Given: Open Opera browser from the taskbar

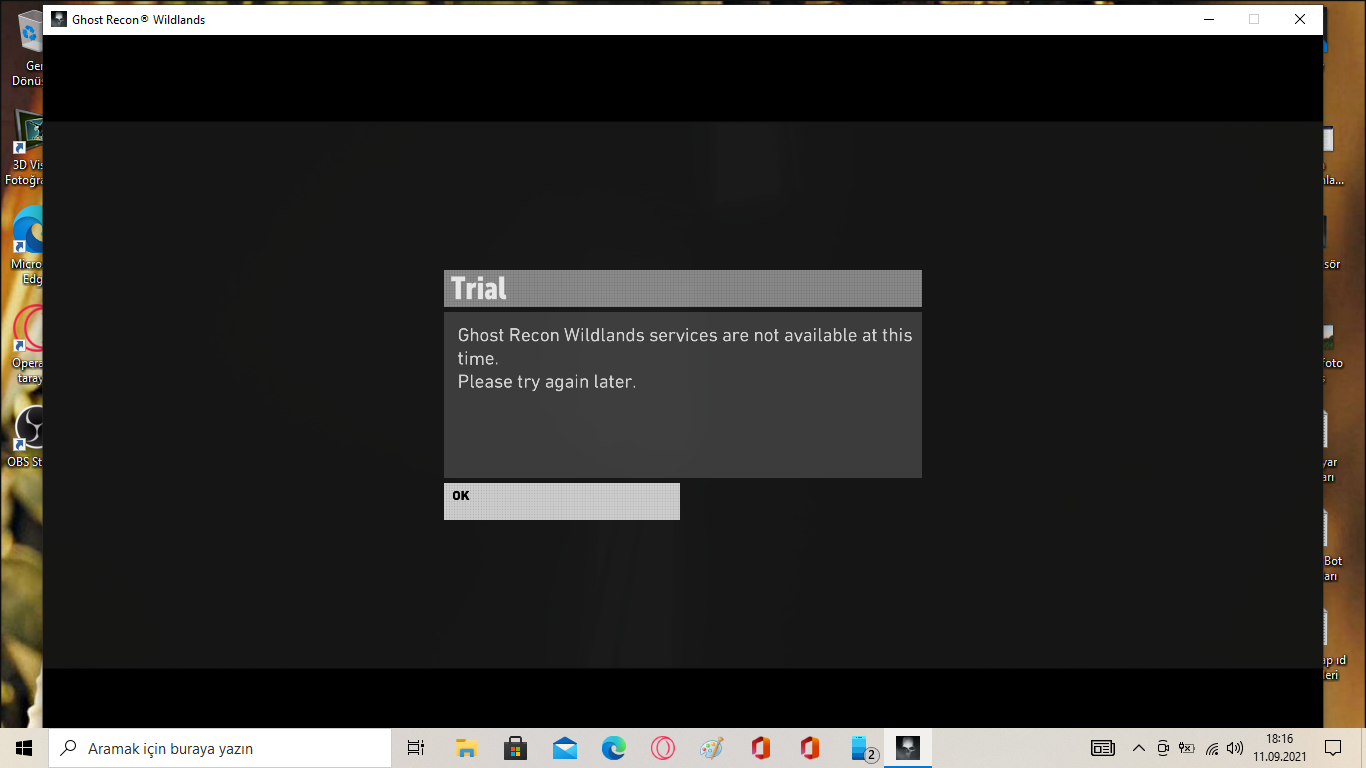Looking at the screenshot, I should click(662, 748).
